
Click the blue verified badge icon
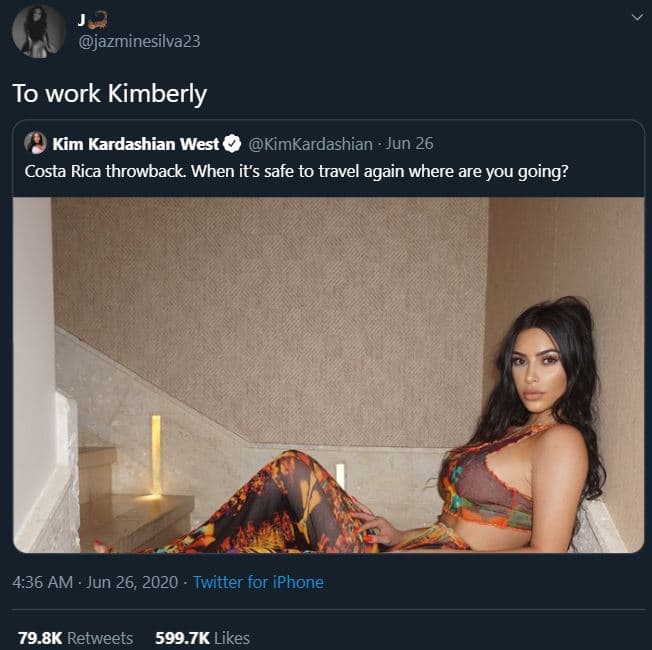tap(229, 143)
